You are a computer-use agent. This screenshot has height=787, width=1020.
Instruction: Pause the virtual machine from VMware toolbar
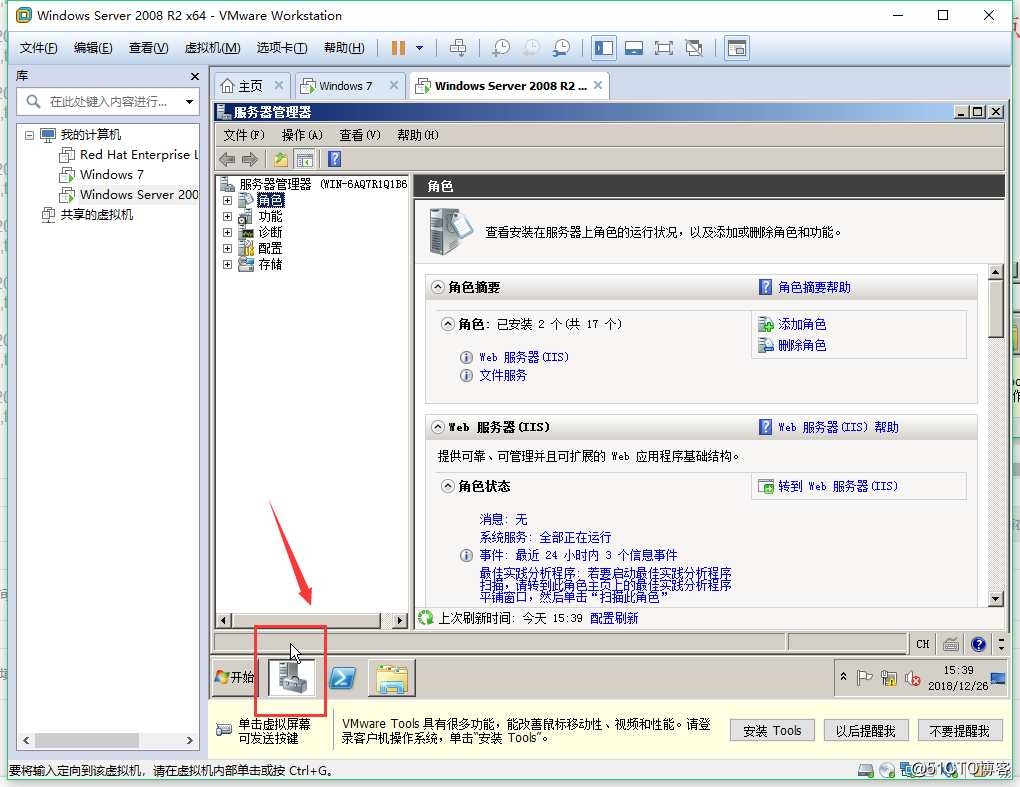(398, 48)
